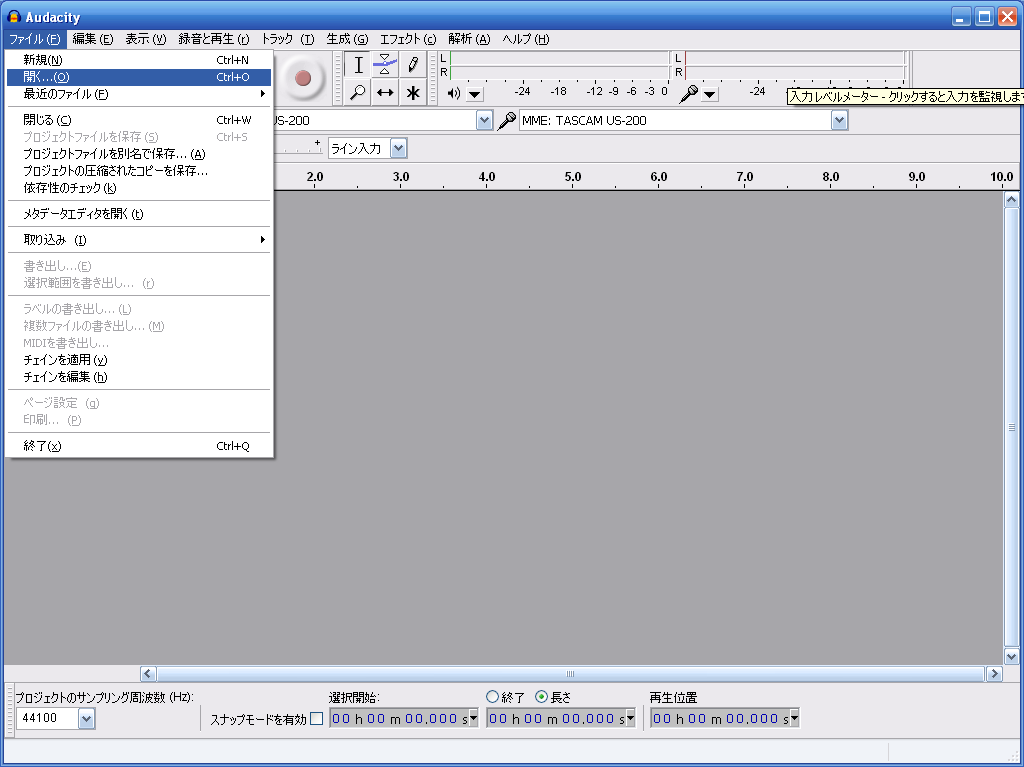Open the ヘルプ menu
1024x767 pixels.
point(526,39)
